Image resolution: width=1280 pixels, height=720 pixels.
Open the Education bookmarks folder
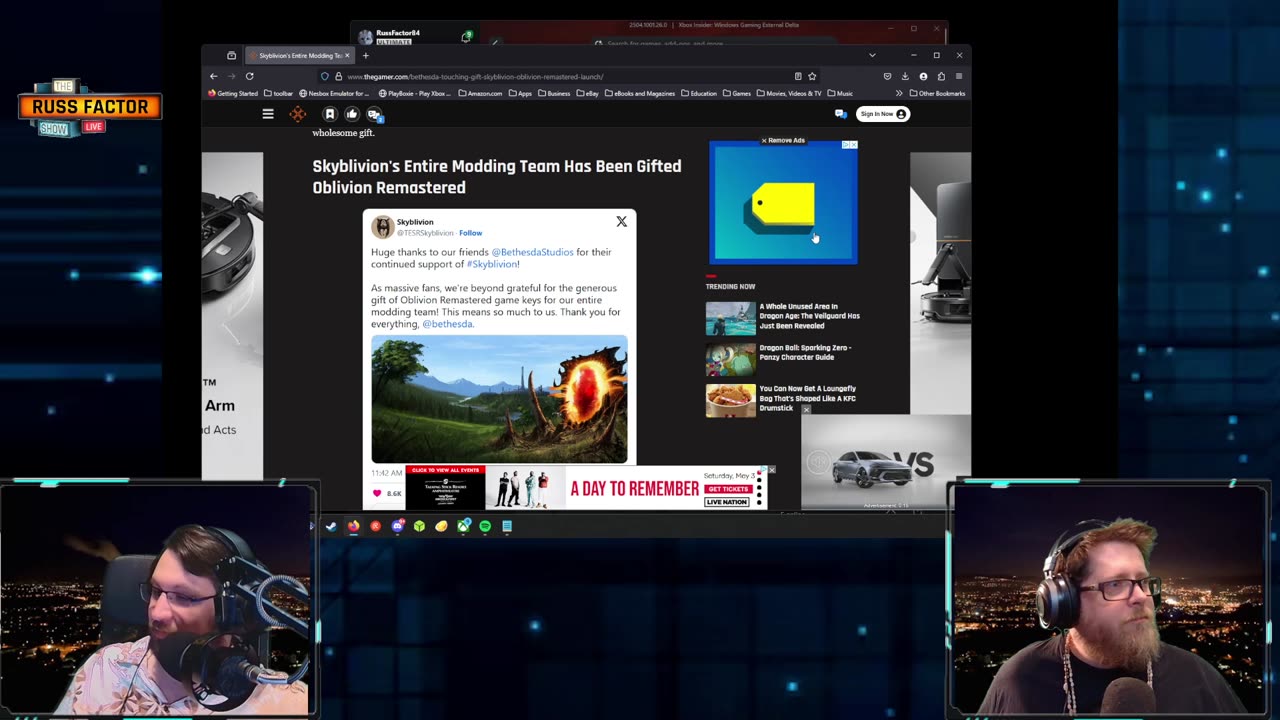pos(699,93)
